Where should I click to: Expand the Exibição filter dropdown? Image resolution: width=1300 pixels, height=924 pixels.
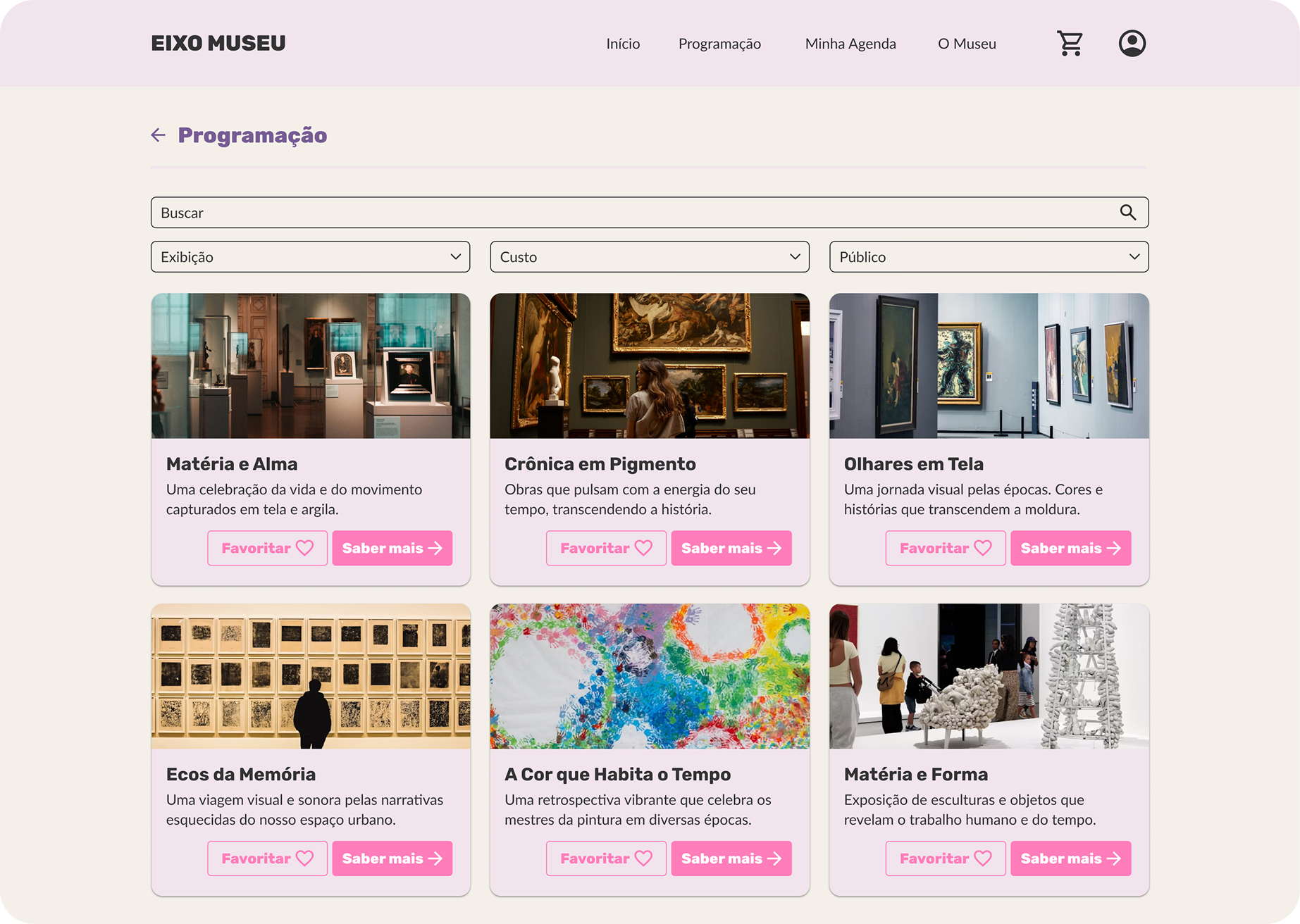310,257
